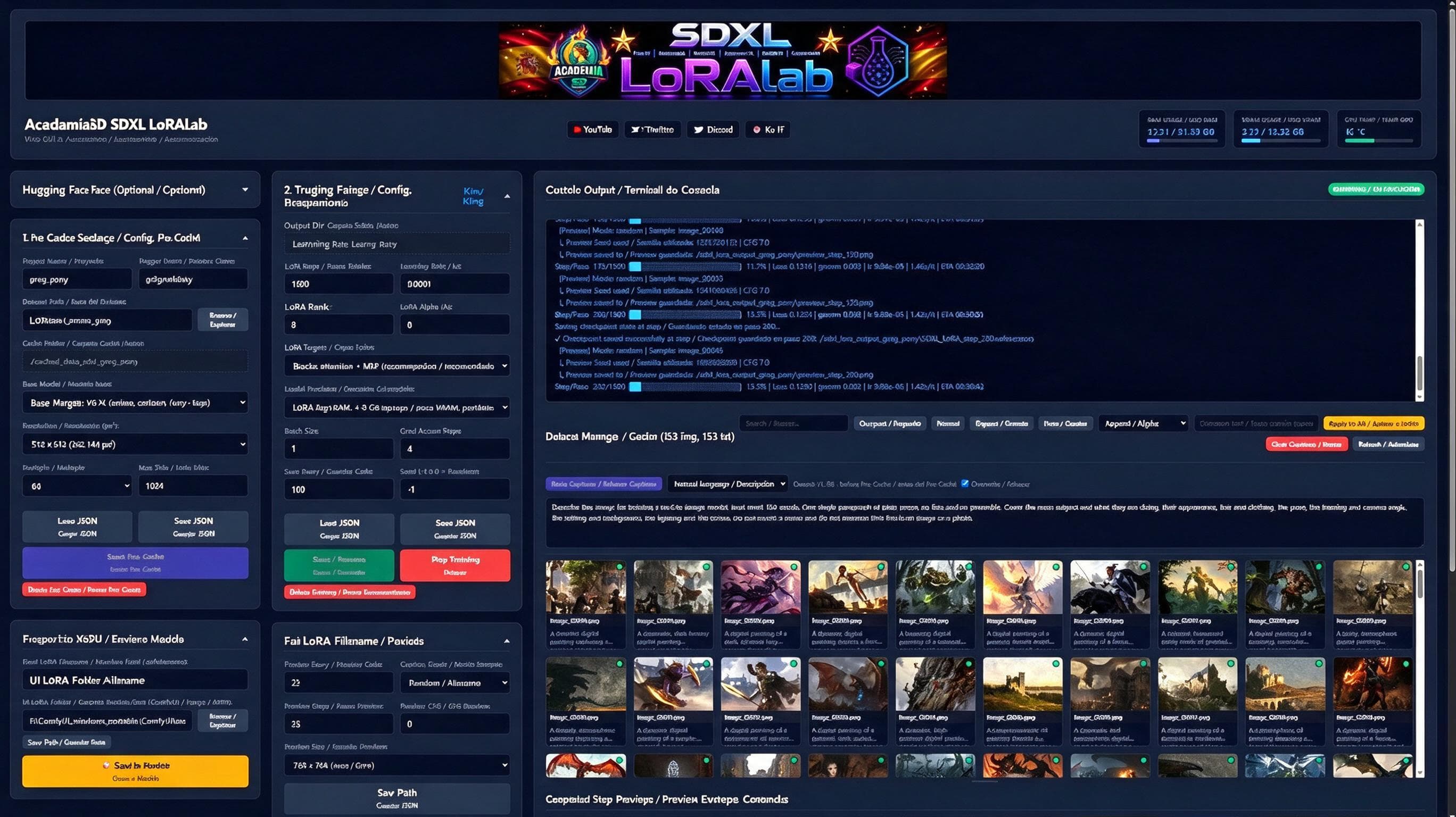1456x817 pixels.
Task: Click Save JSON in section 1 panel
Action: 193,527
